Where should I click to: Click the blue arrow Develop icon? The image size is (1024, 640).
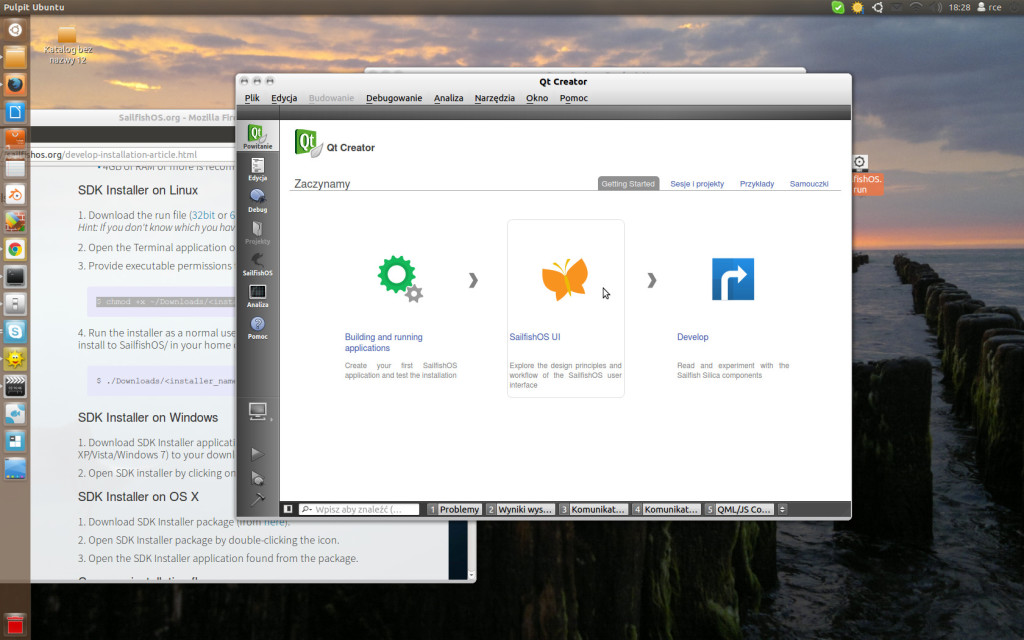(x=732, y=279)
